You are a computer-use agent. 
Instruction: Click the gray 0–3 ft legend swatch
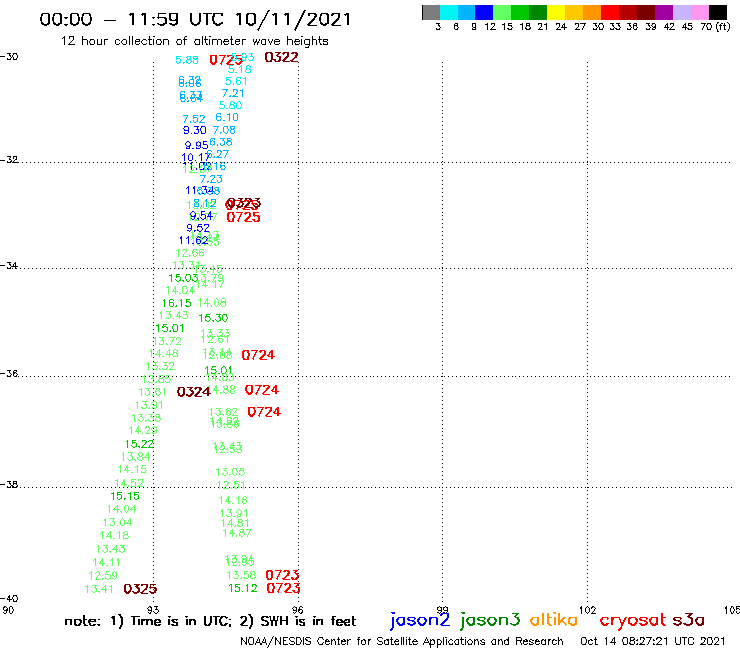[431, 12]
